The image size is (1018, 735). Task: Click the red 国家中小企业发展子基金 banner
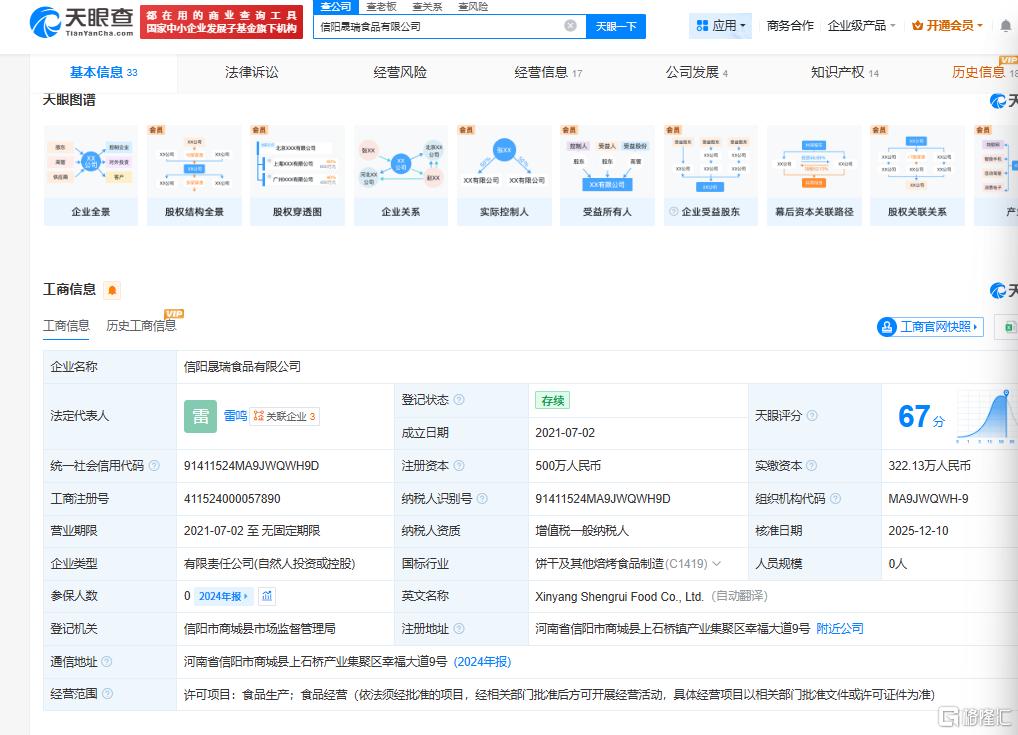coord(221,22)
